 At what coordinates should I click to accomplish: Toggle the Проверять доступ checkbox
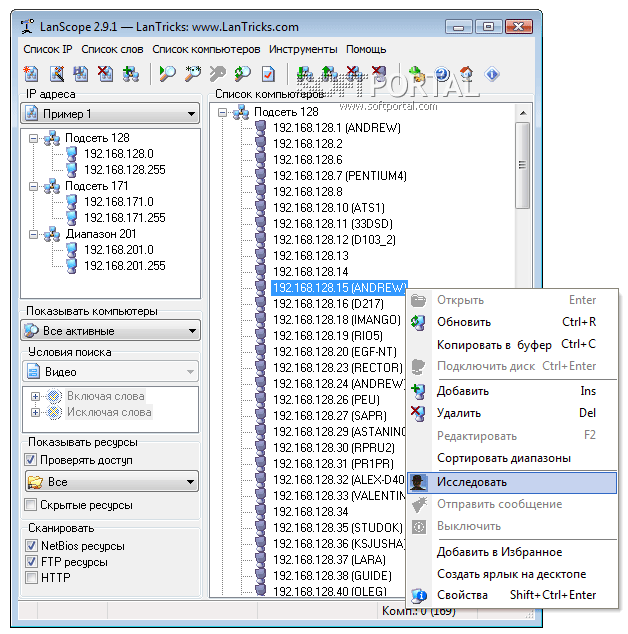[31, 460]
